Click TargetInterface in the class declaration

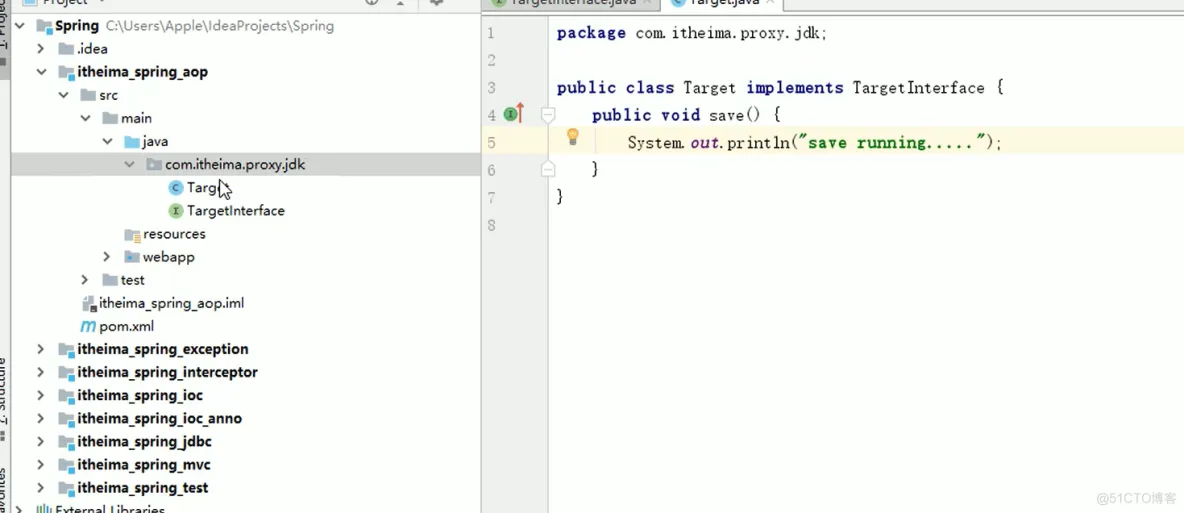(918, 88)
